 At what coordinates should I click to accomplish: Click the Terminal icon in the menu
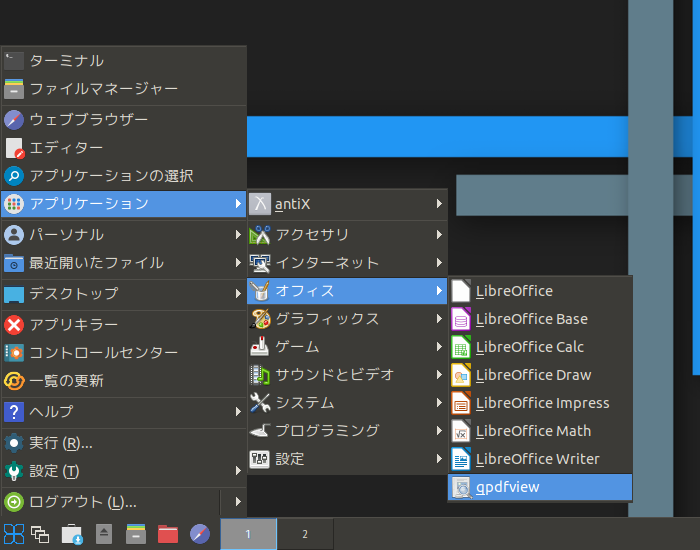coord(14,61)
